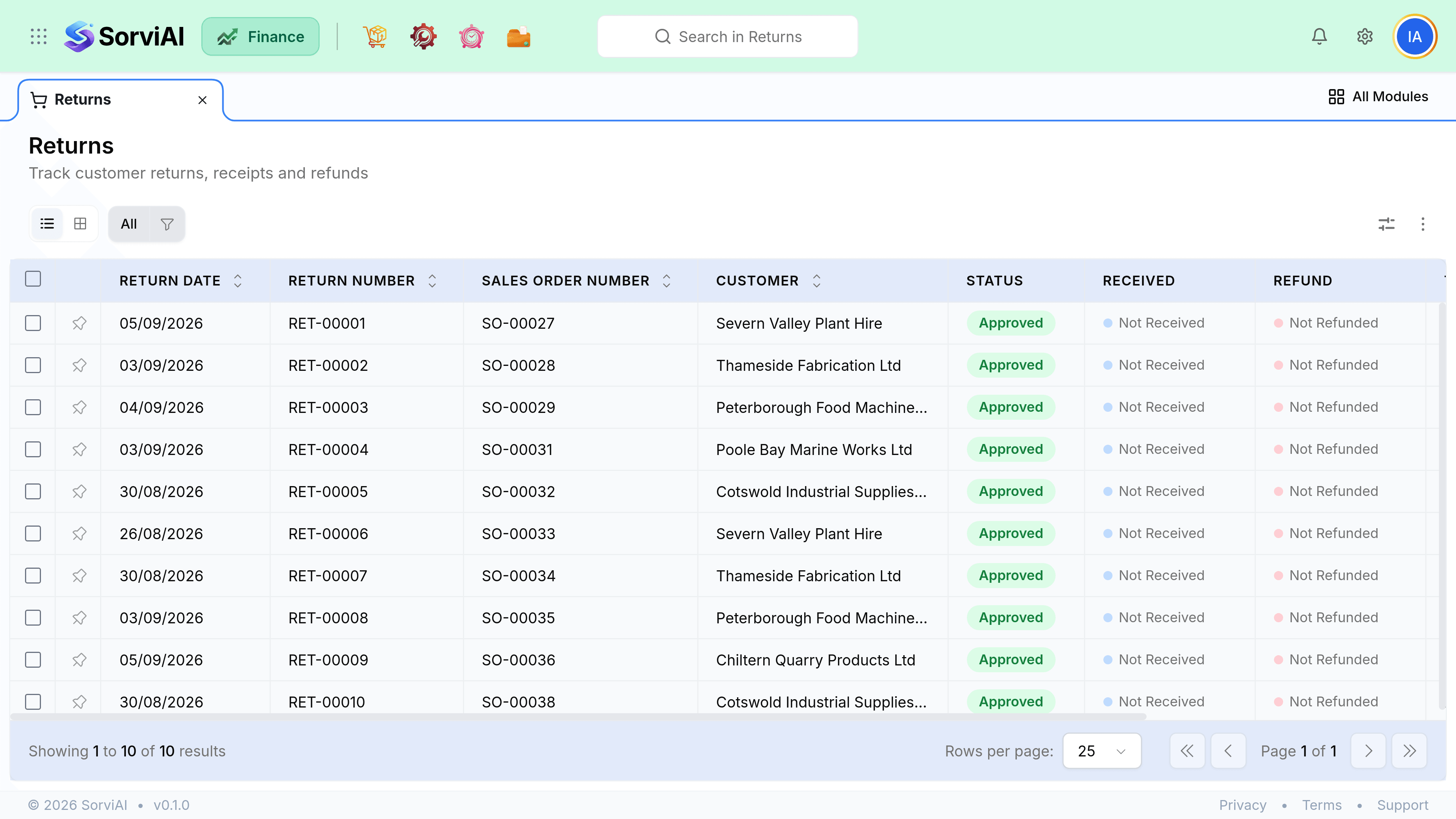Toggle the select-all rows checkbox

click(x=33, y=279)
